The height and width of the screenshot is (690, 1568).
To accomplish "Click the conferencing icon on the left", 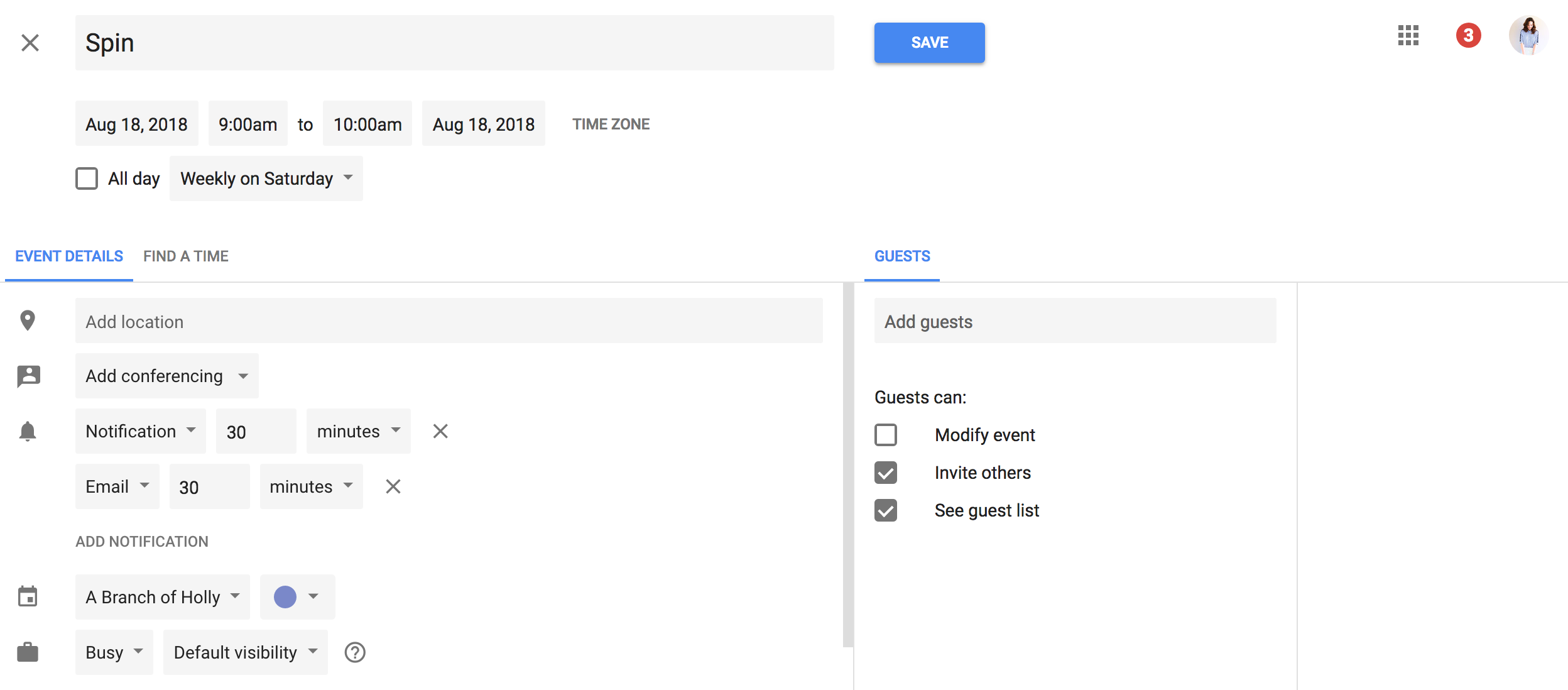I will [28, 376].
